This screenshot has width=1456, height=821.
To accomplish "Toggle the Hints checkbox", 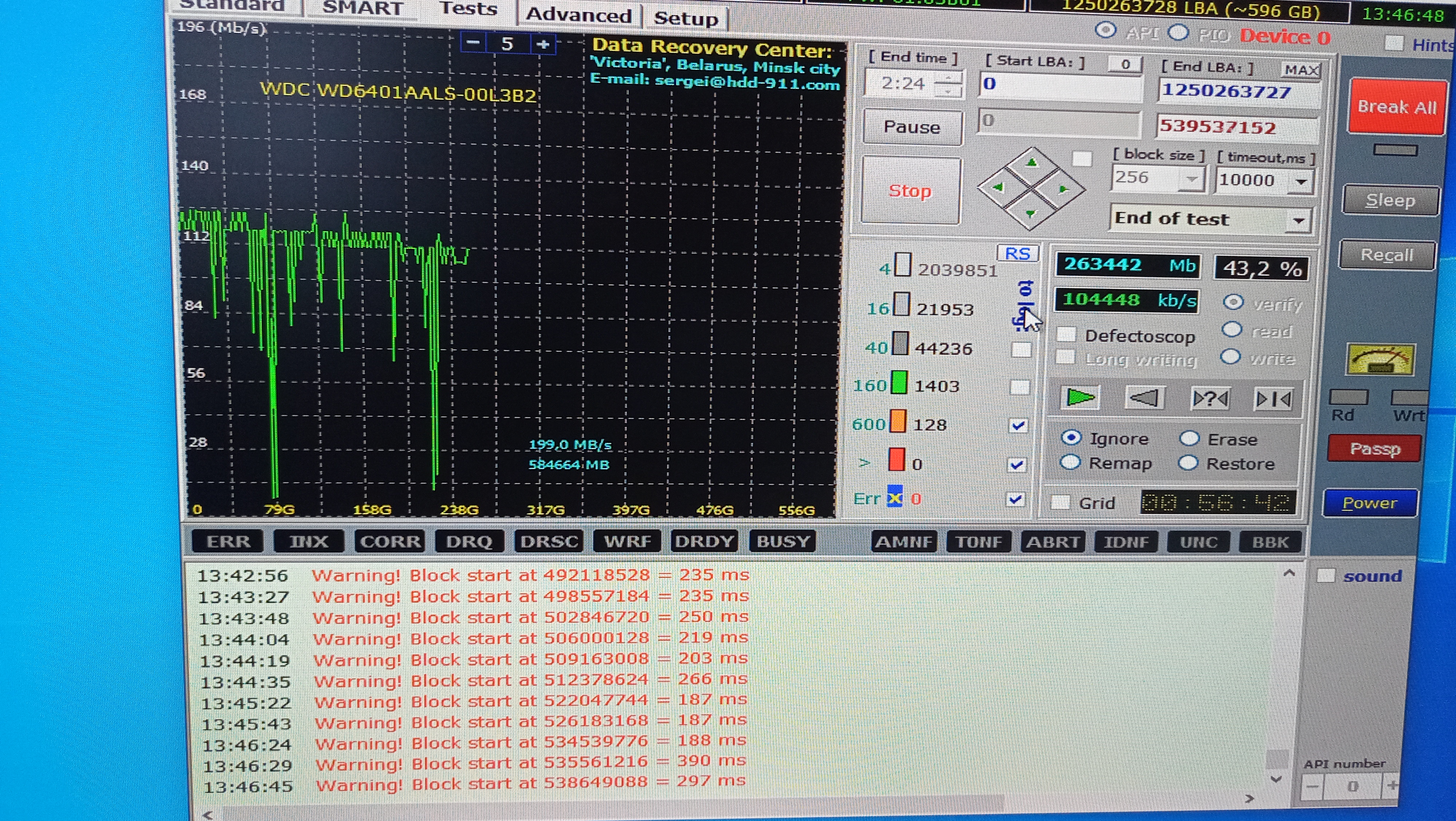I will 1394,43.
